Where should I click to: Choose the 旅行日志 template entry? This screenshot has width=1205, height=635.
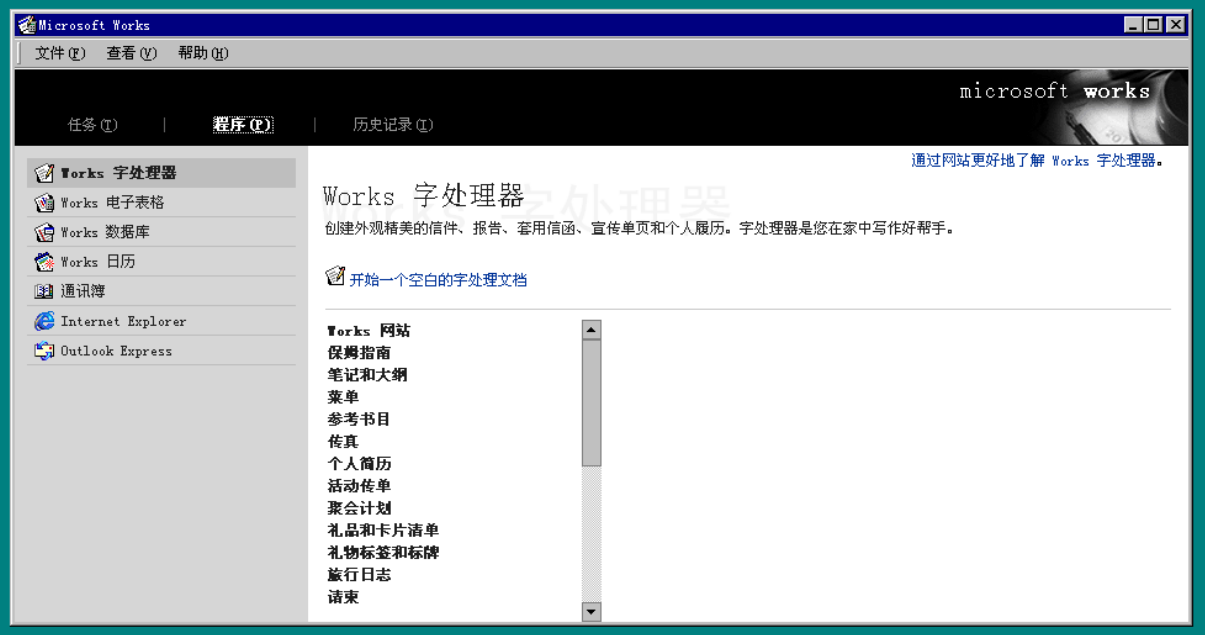(x=359, y=575)
